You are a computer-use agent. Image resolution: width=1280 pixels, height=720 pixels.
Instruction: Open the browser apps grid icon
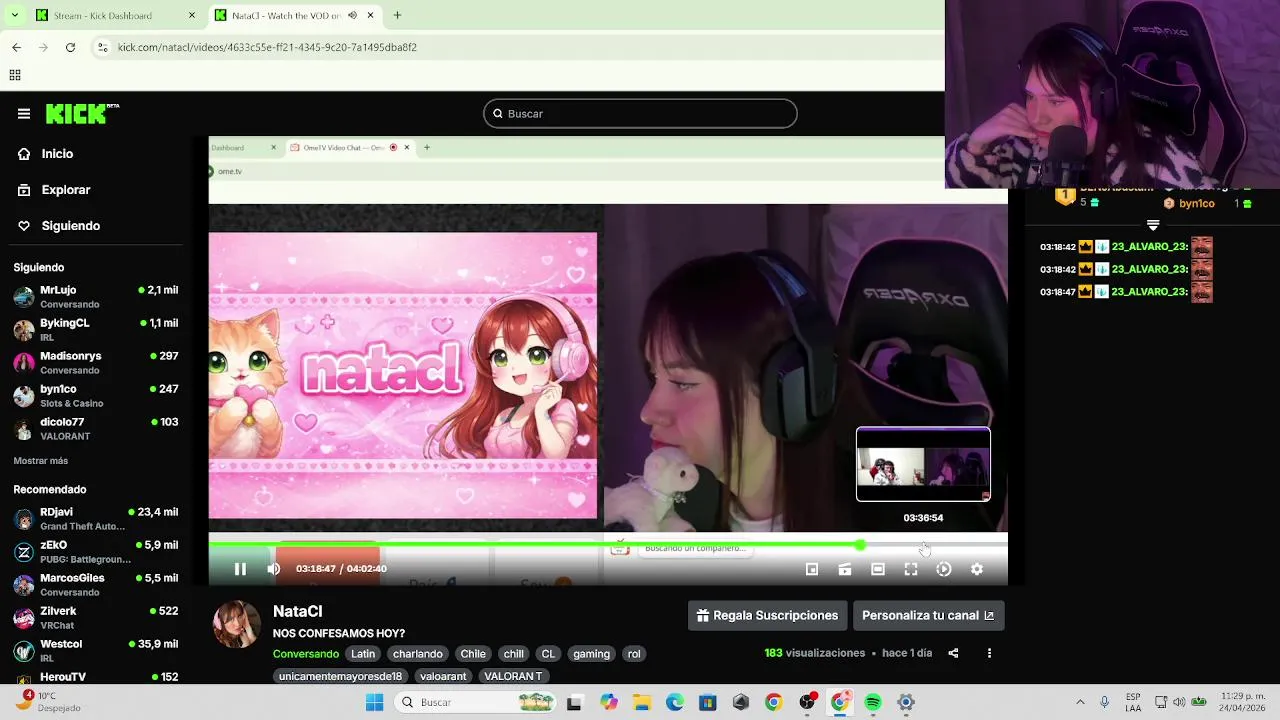click(15, 75)
